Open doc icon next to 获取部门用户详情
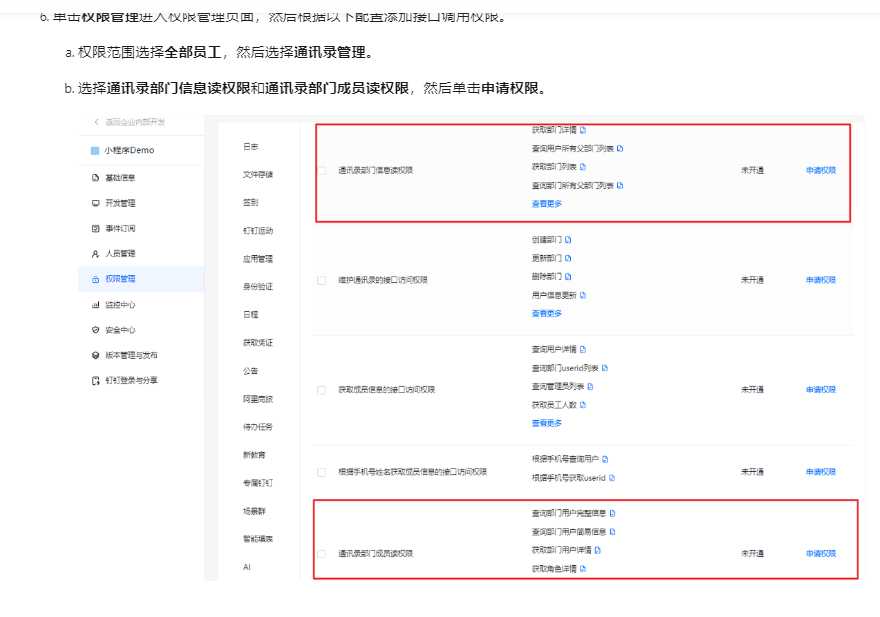The width and height of the screenshot is (880, 617). [x=598, y=550]
